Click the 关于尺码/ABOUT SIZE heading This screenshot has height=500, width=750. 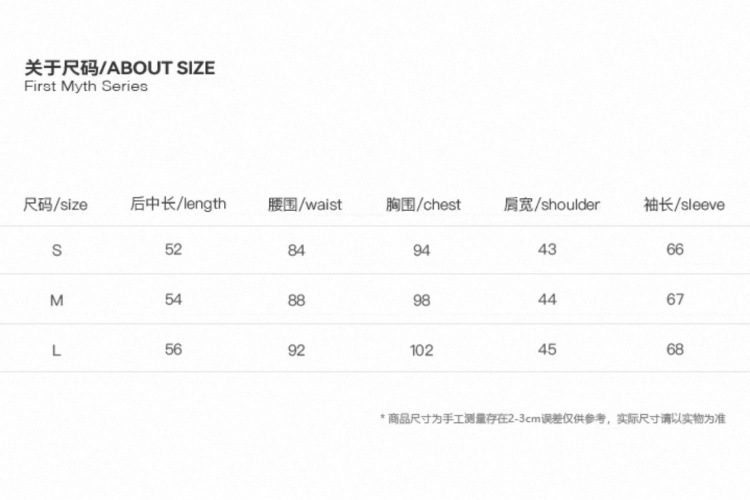(119, 68)
